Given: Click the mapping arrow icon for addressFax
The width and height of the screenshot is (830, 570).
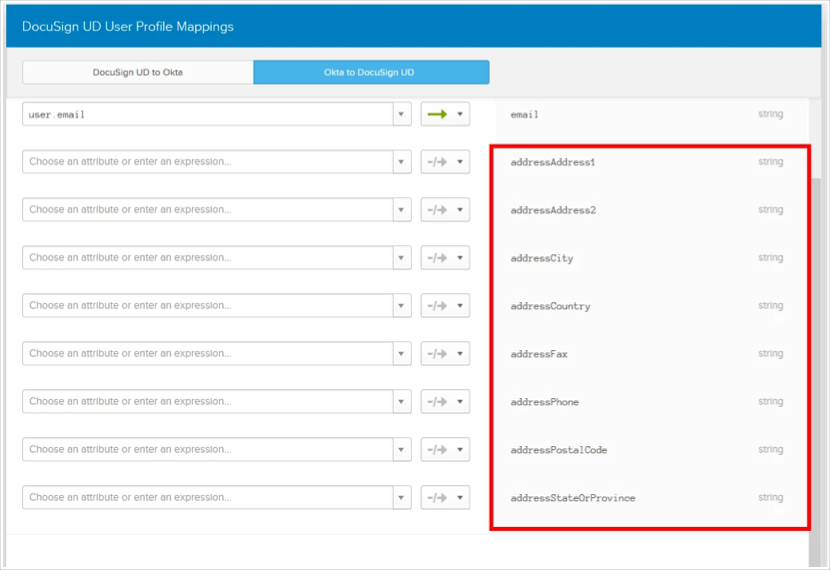Looking at the screenshot, I should coord(437,354).
